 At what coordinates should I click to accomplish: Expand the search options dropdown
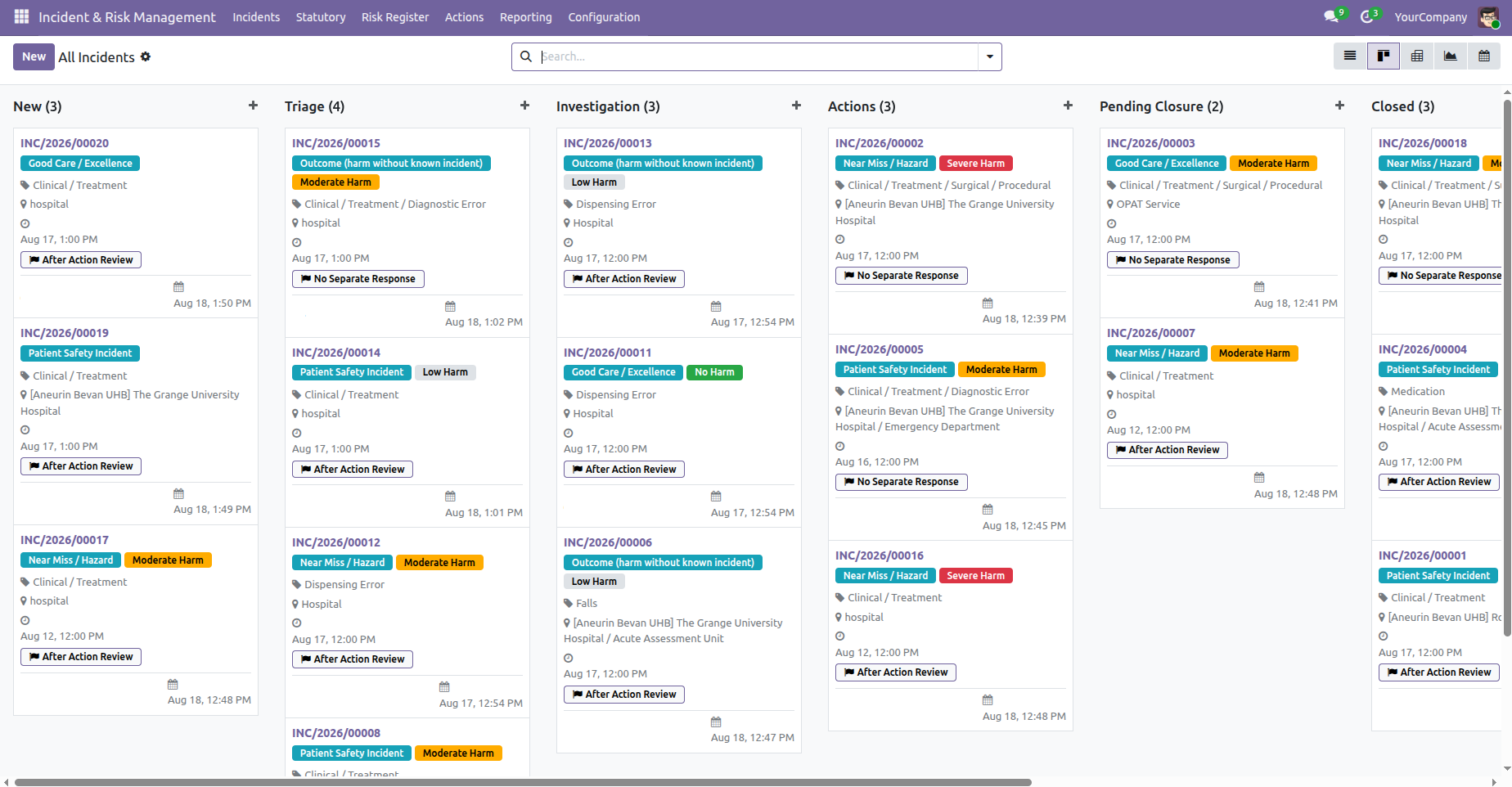[x=990, y=56]
